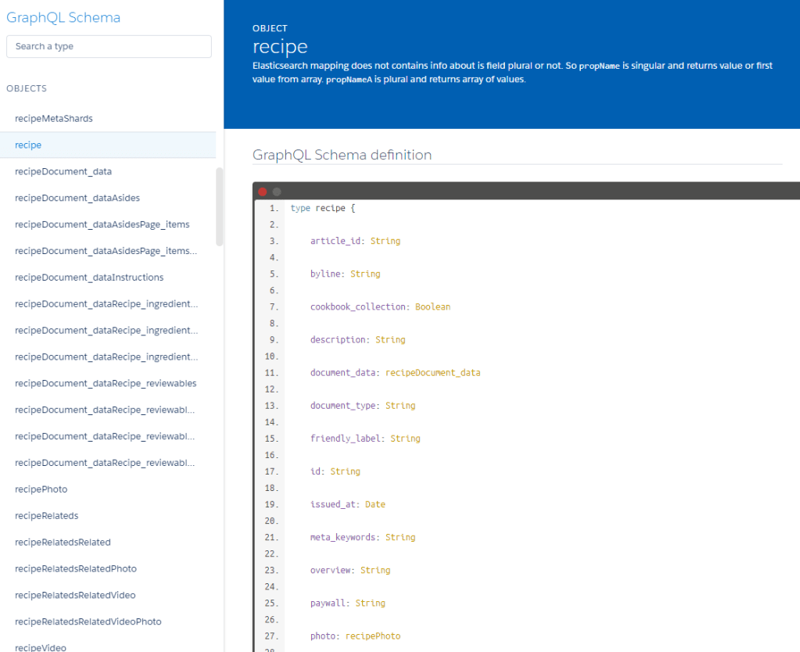This screenshot has height=652, width=800.
Task: Click String type of overview field
Action: click(x=375, y=570)
